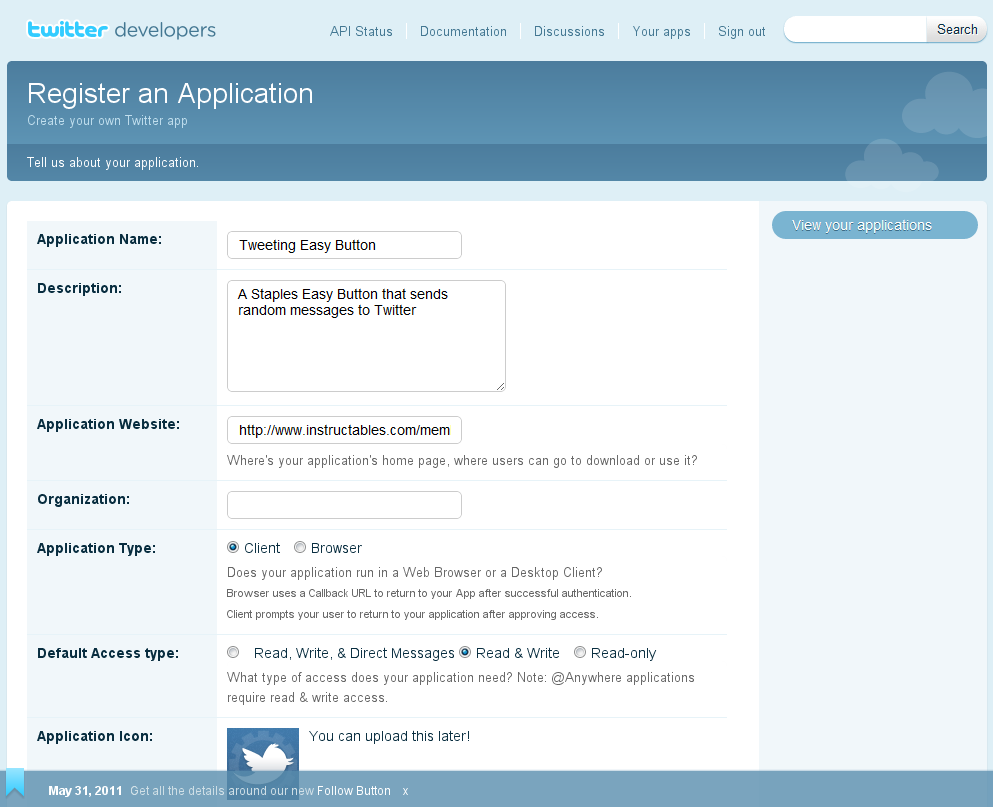Click the Application Name field

pos(345,245)
